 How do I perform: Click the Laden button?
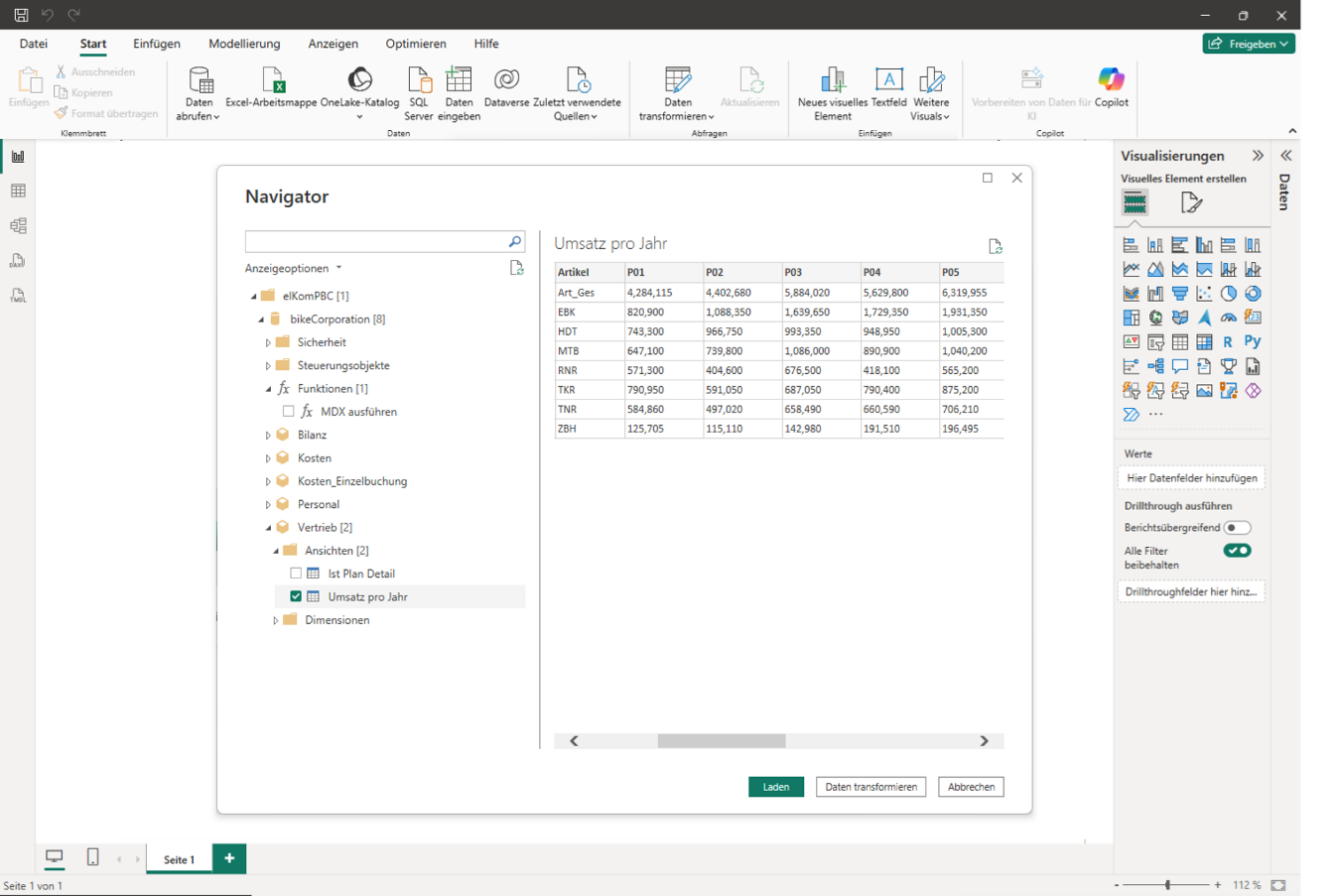[x=775, y=787]
